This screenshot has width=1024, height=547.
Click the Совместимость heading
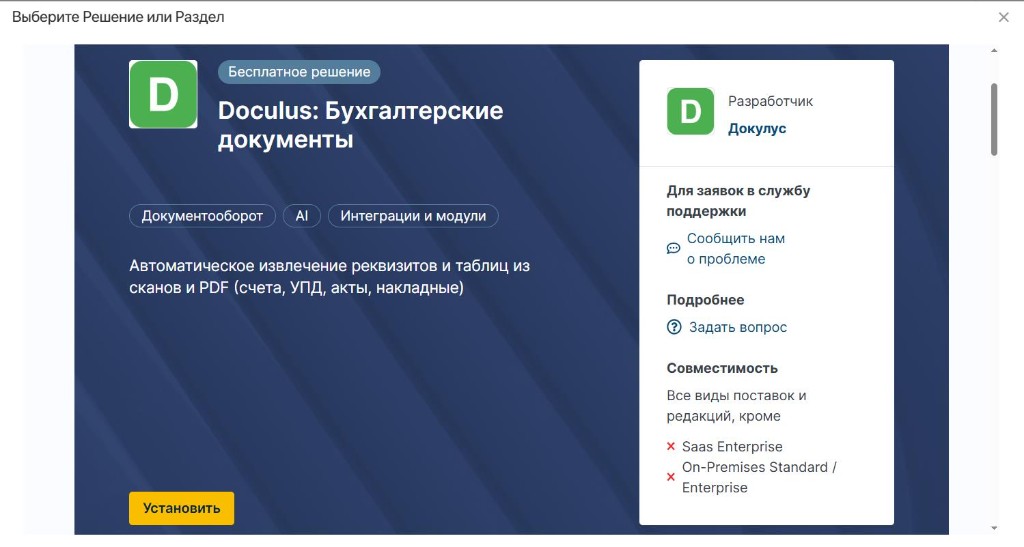[722, 368]
